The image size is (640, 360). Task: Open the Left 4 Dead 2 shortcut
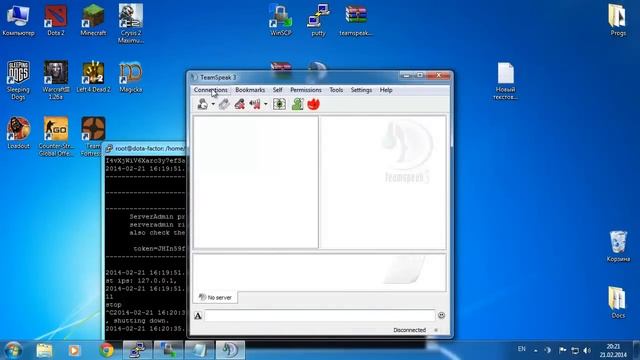93,77
